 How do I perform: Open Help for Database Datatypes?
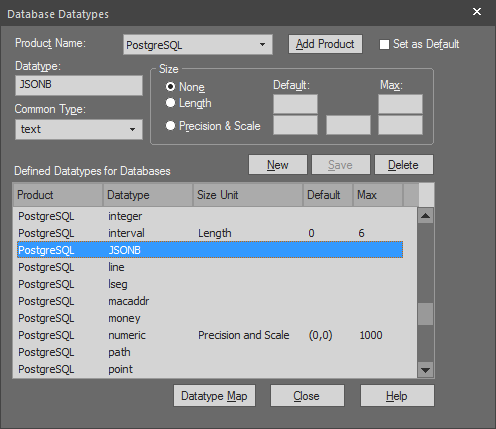pos(397,396)
